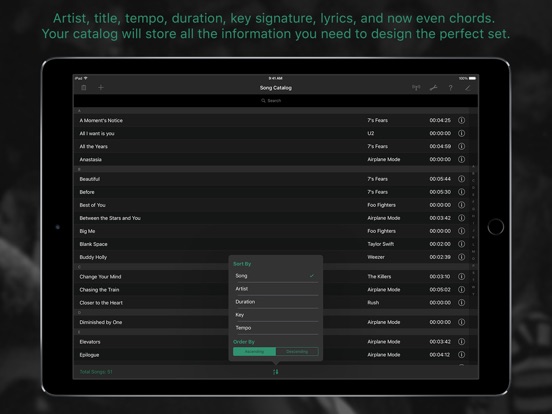Sort by Song
552x414 pixels.
276,276
